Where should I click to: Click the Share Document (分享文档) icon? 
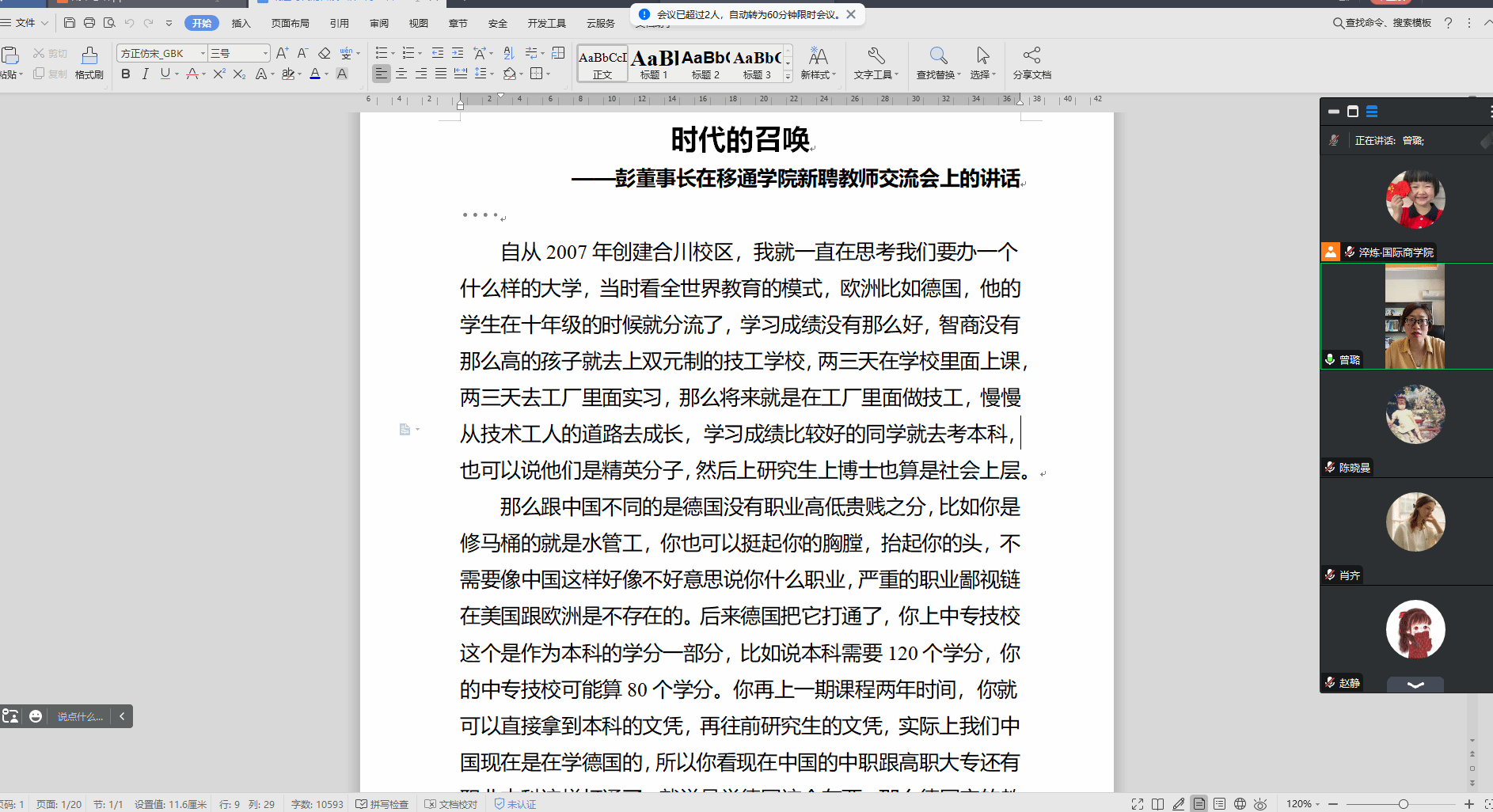[1031, 55]
